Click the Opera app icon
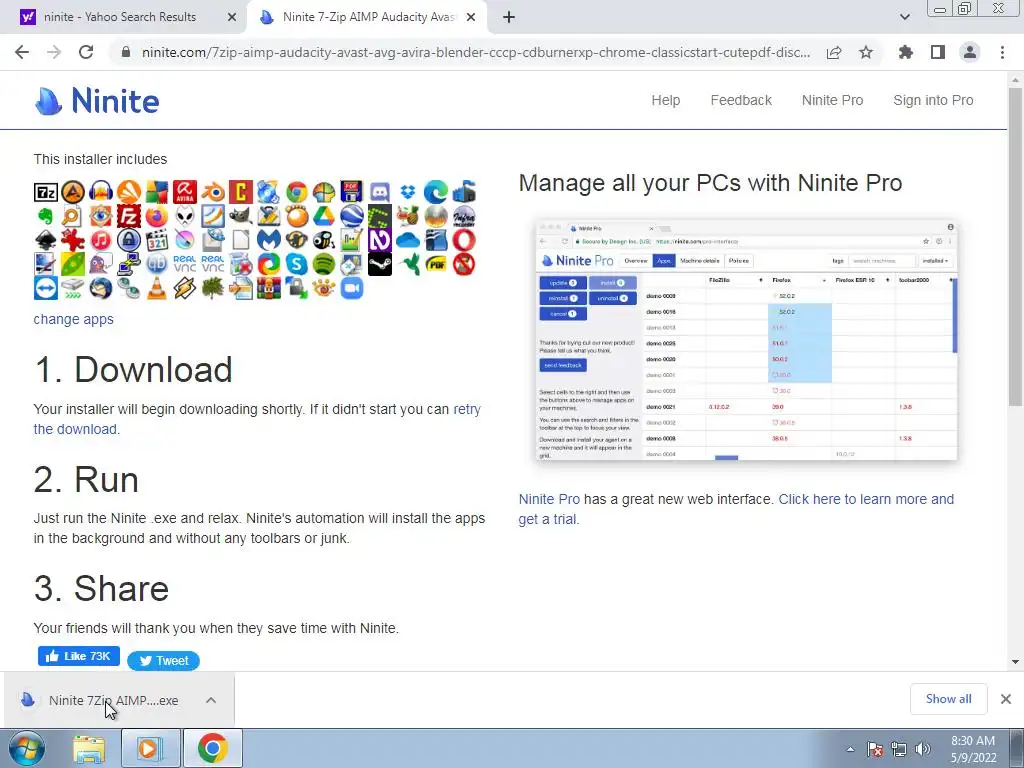This screenshot has height=768, width=1024. [x=464, y=240]
